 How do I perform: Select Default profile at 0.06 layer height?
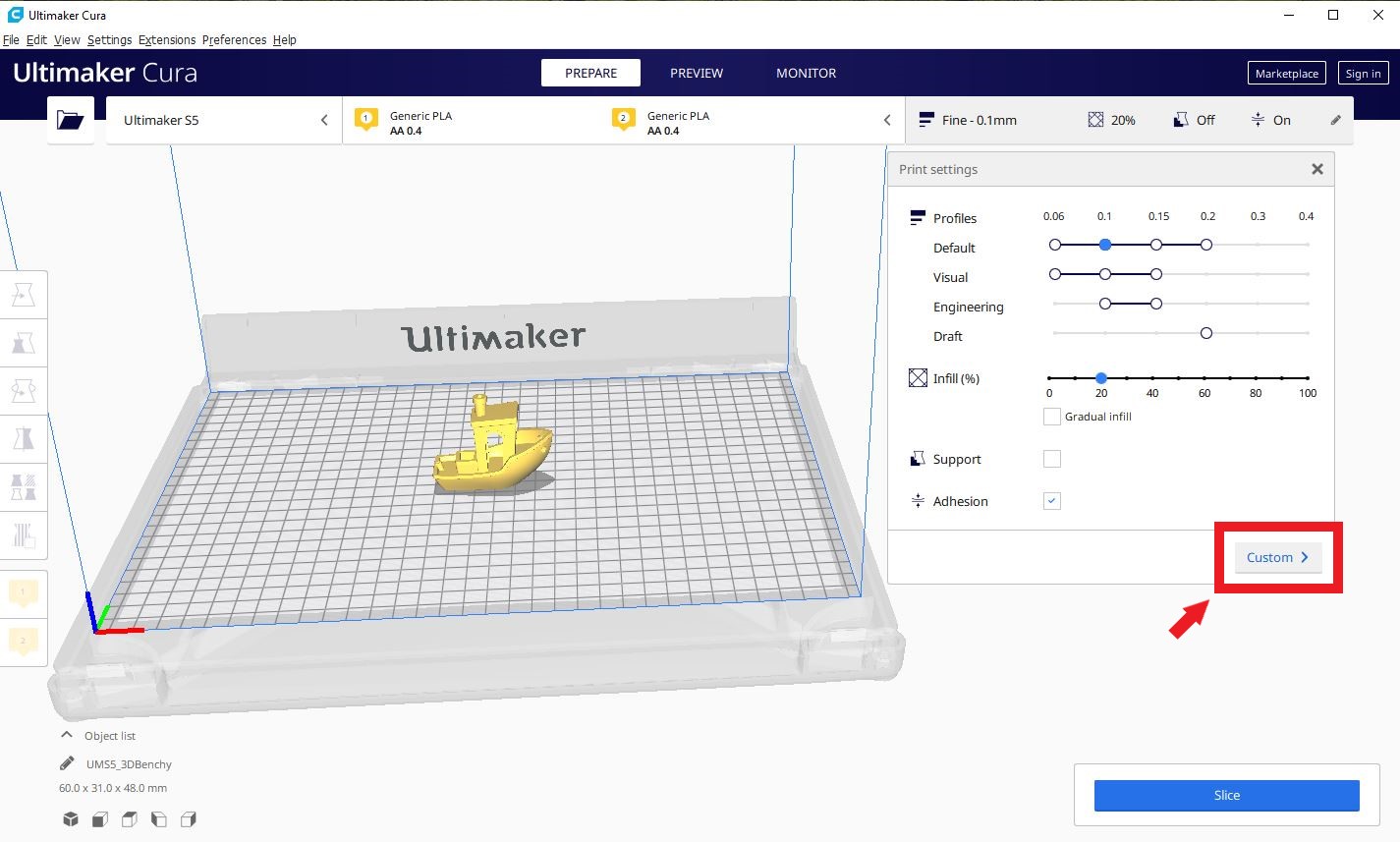point(1055,245)
